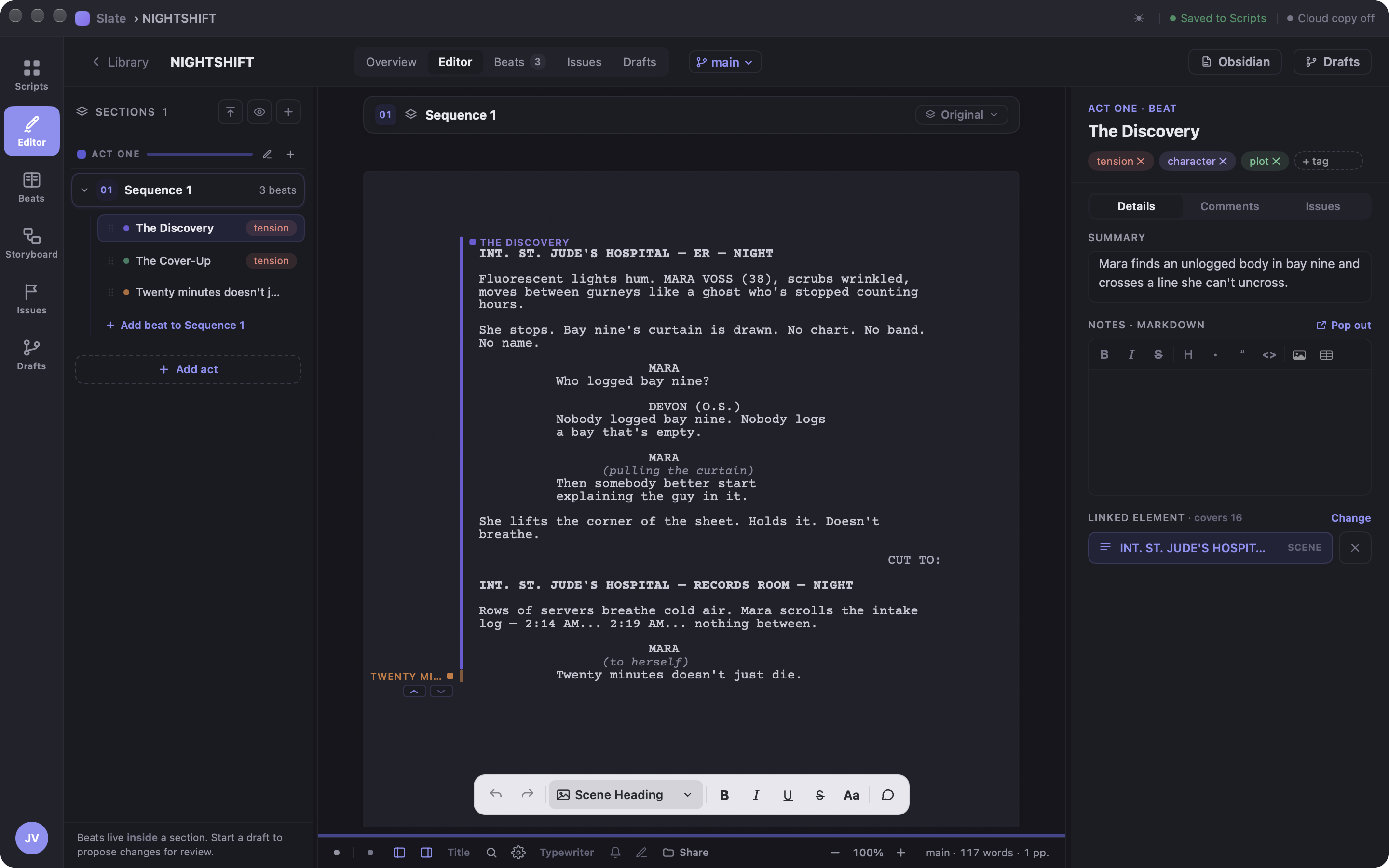Viewport: 1389px width, 868px height.
Task: Click Pop out for the notes editor
Action: 1343,325
